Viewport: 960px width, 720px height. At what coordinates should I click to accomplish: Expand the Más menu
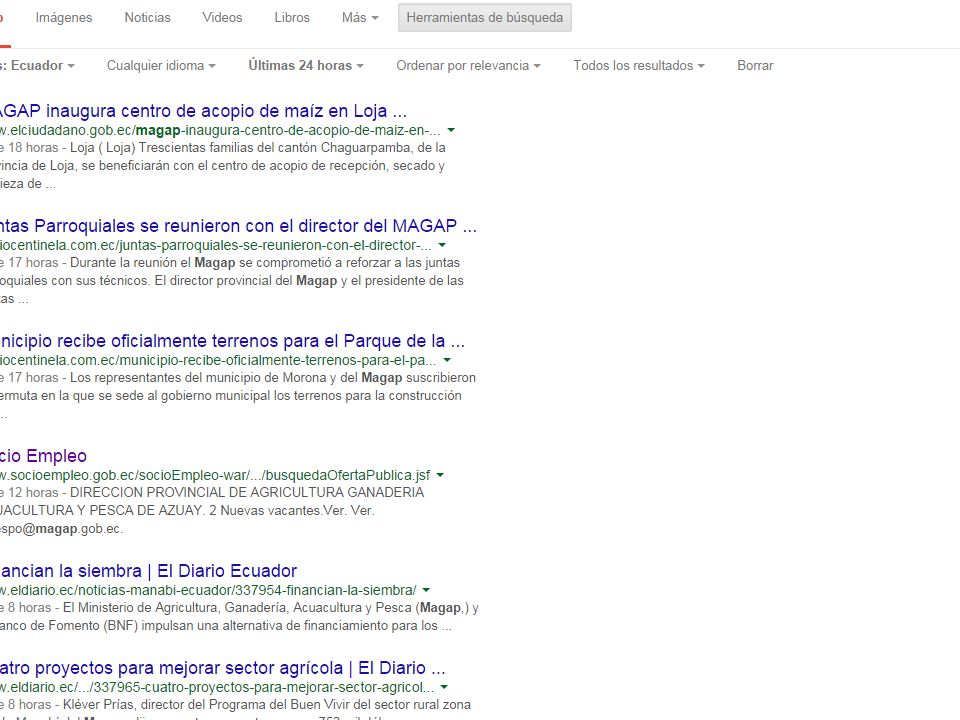click(x=360, y=18)
